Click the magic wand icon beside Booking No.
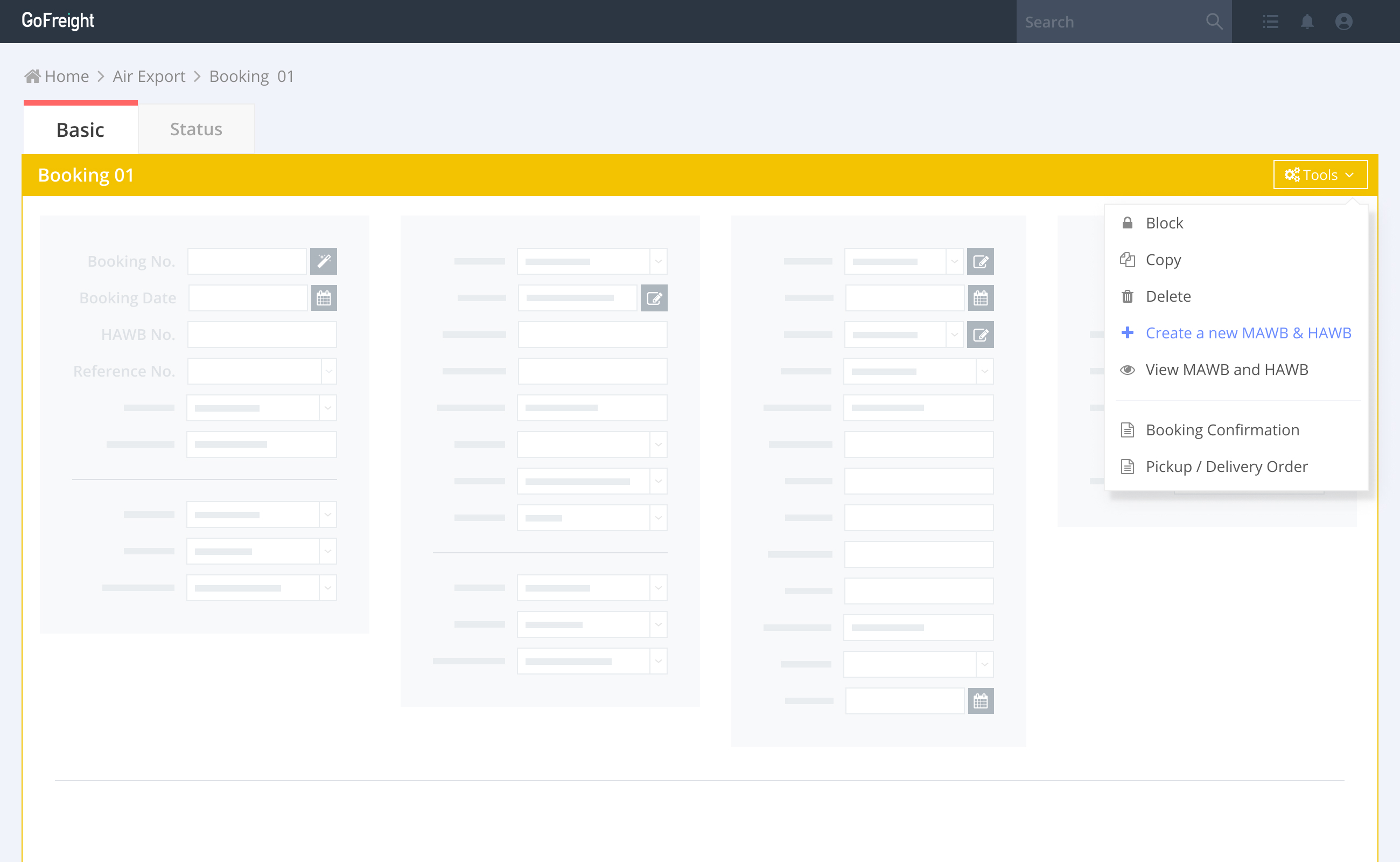The width and height of the screenshot is (1400, 862). click(x=323, y=261)
